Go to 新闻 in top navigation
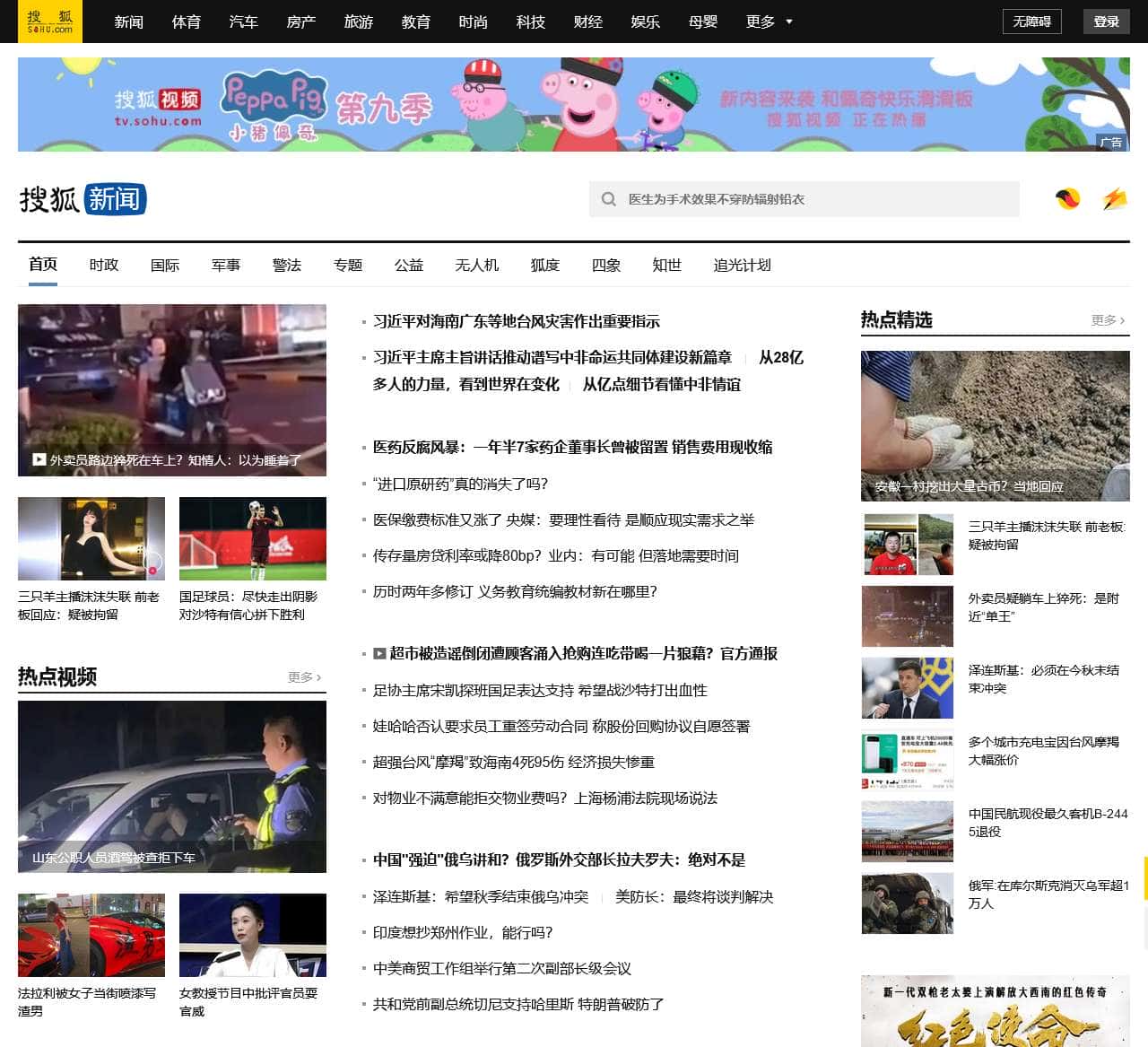Viewport: 1148px width, 1047px height. tap(129, 22)
